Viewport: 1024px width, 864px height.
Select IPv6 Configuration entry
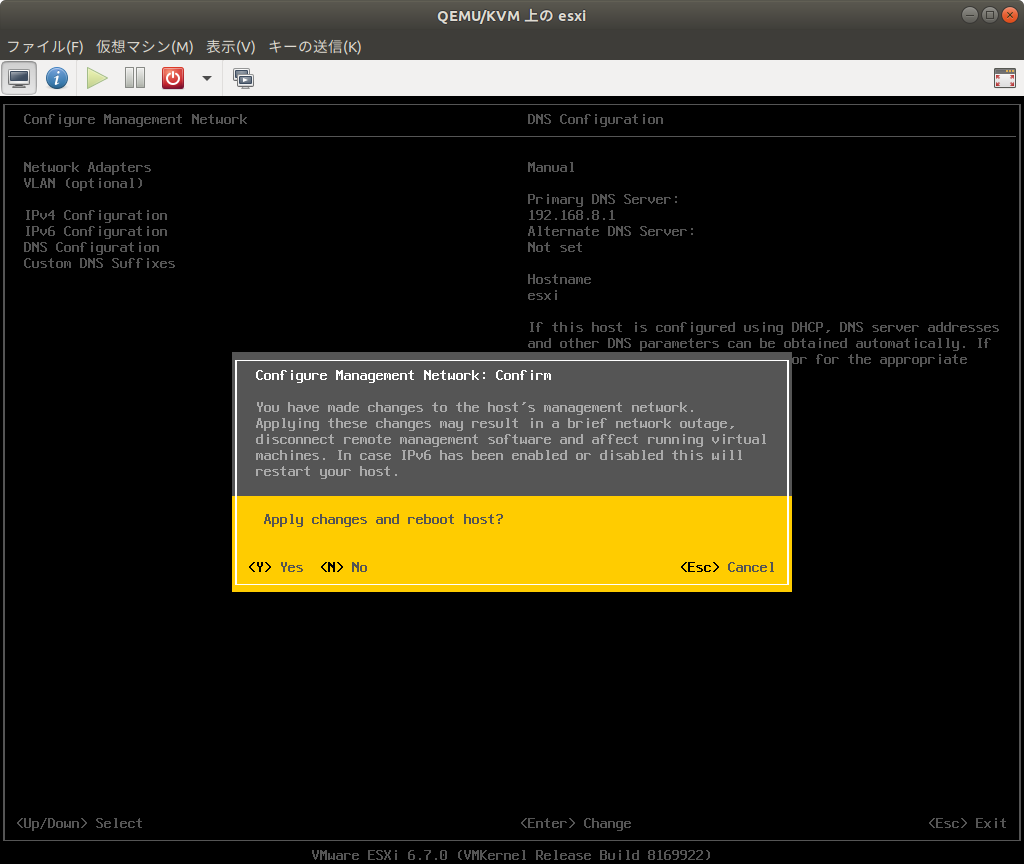tap(95, 231)
